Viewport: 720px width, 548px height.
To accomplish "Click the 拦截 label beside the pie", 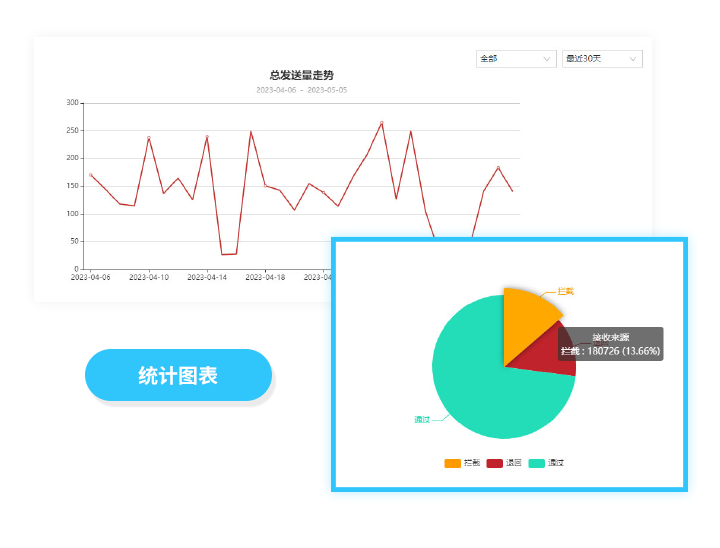I will point(566,291).
